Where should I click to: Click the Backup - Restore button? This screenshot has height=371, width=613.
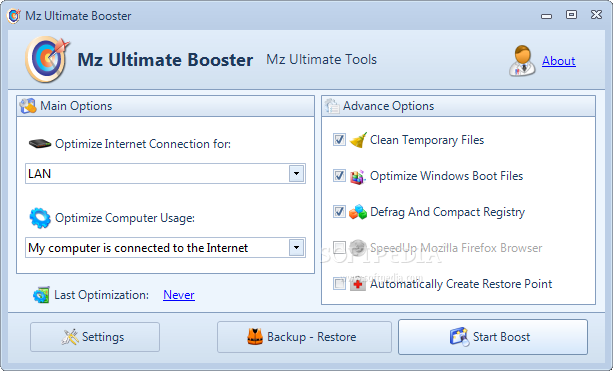[304, 337]
